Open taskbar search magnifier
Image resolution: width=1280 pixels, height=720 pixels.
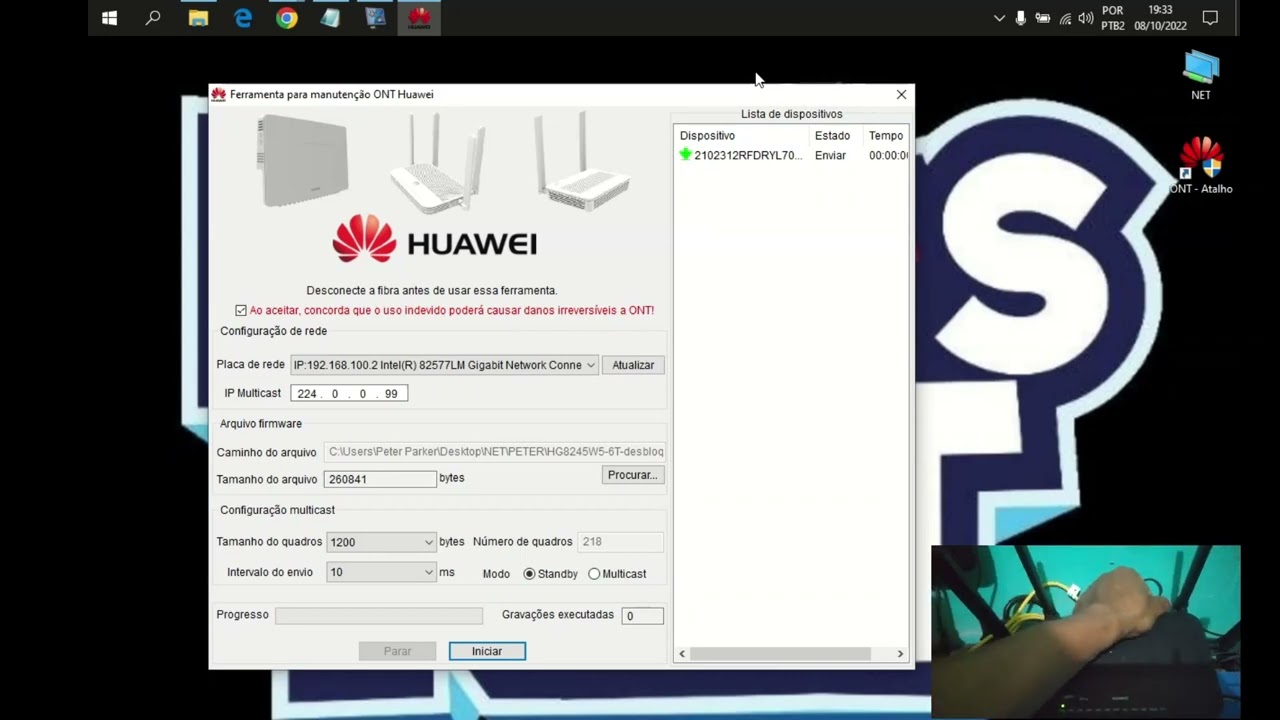pos(153,18)
